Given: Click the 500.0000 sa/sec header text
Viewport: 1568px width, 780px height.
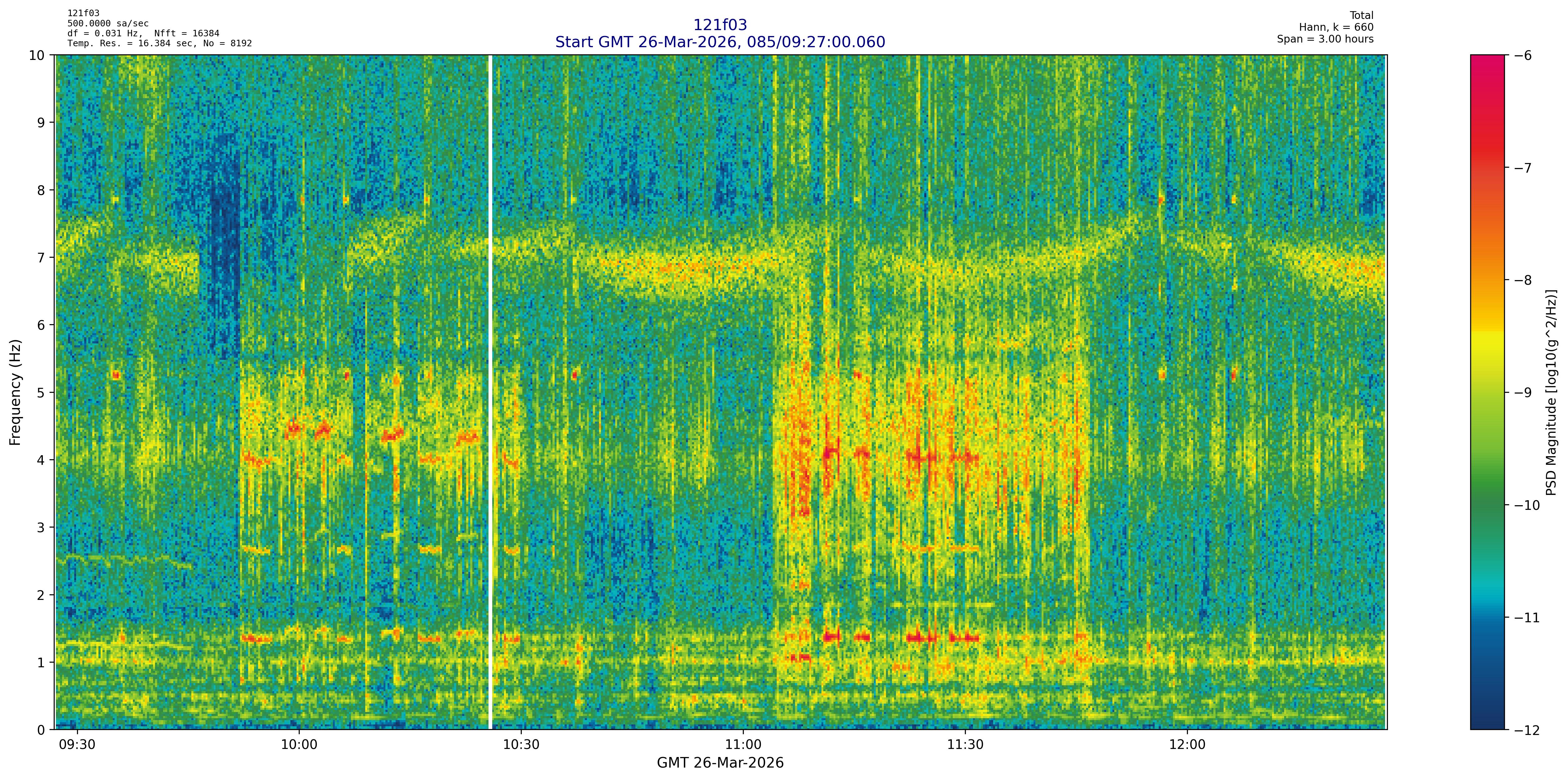Looking at the screenshot, I should [108, 24].
